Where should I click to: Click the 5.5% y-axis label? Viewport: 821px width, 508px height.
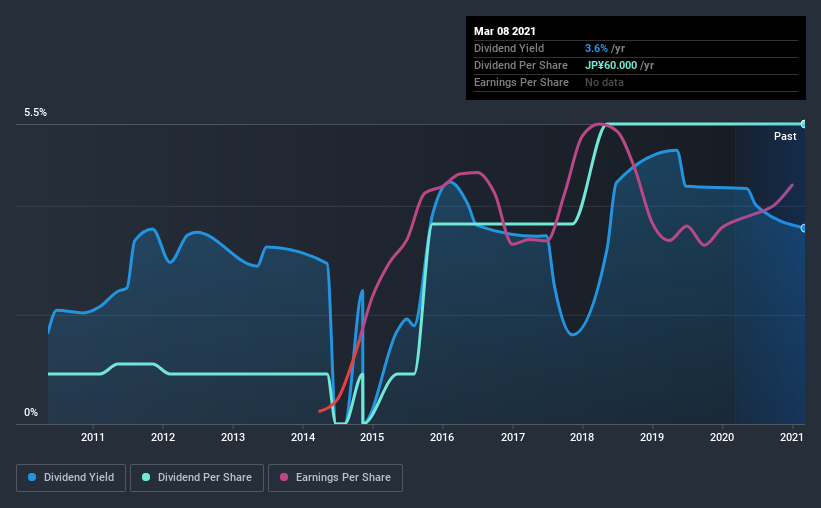[x=35, y=113]
